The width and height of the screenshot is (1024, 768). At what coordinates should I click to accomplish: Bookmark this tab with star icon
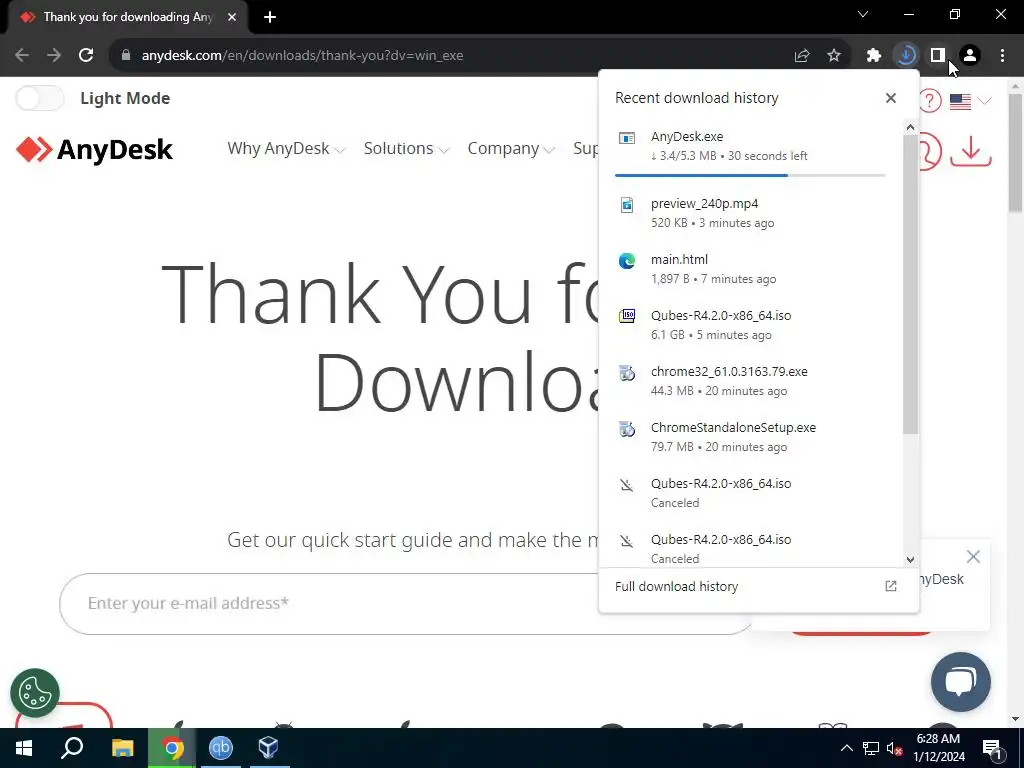pyautogui.click(x=834, y=56)
